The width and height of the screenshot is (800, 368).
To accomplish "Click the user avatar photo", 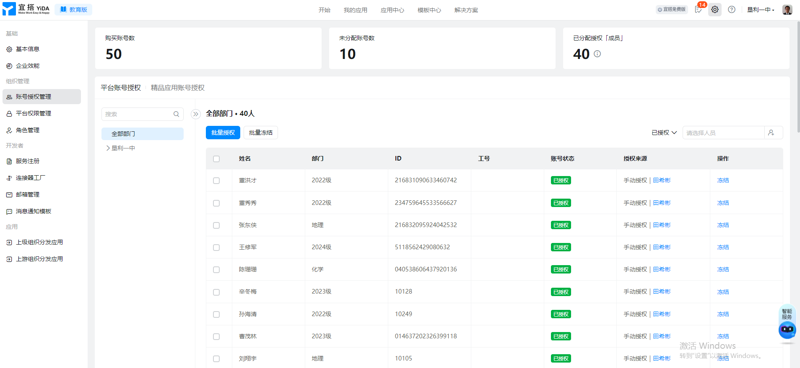I will [x=787, y=10].
